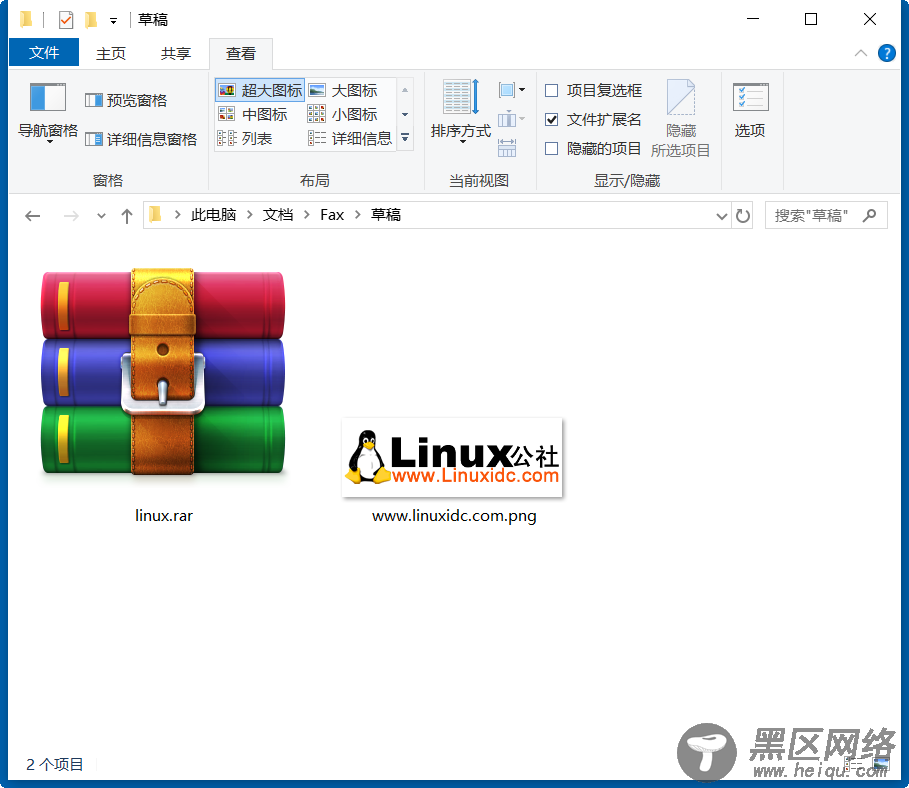Screen dimensions: 909x788
Task: Go back with the left arrow
Action: [32, 216]
